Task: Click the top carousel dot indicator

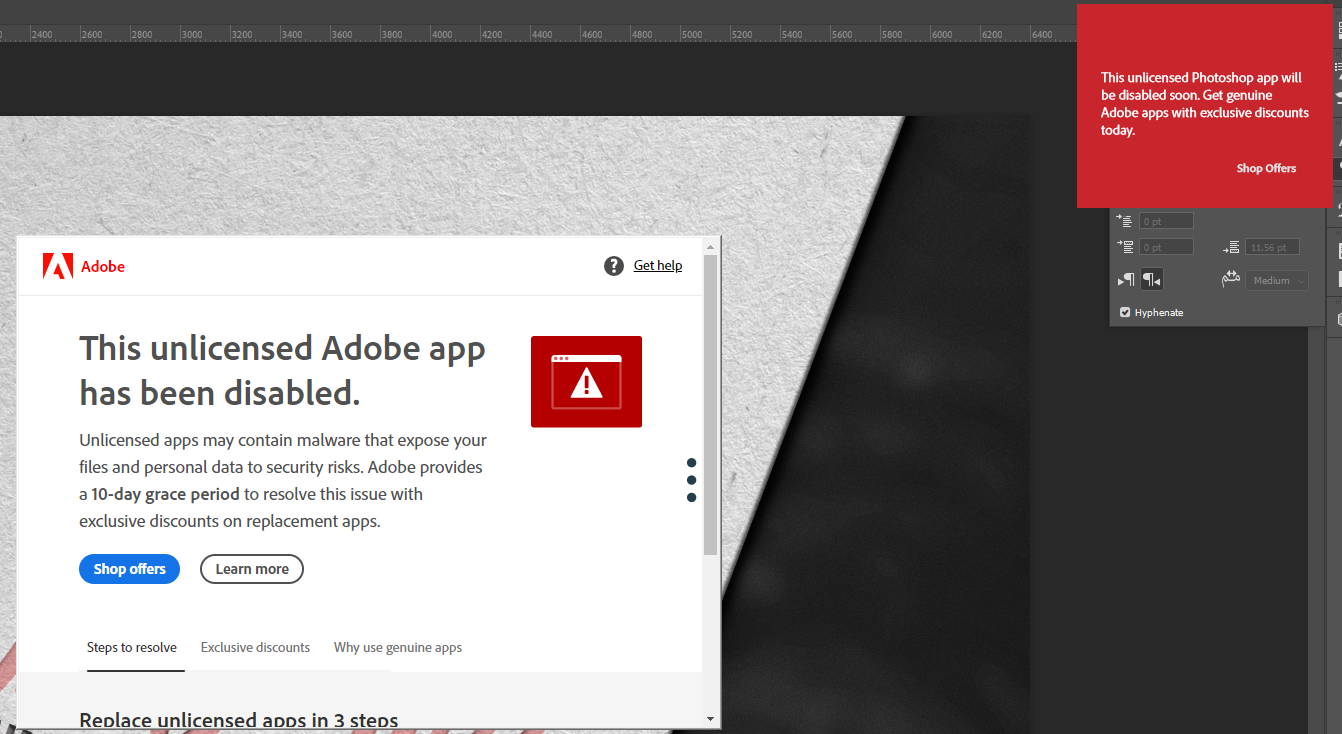Action: 692,463
